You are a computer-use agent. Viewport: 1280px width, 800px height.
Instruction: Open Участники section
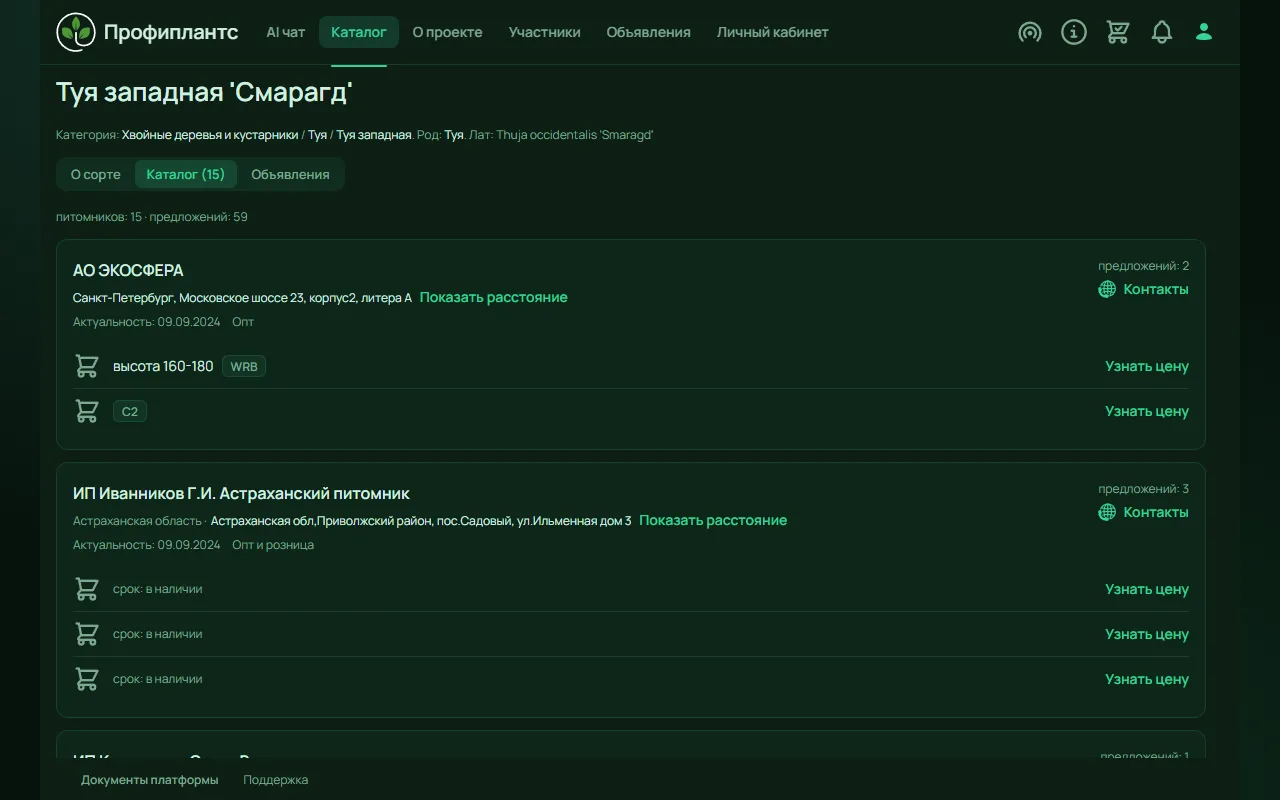coord(544,32)
